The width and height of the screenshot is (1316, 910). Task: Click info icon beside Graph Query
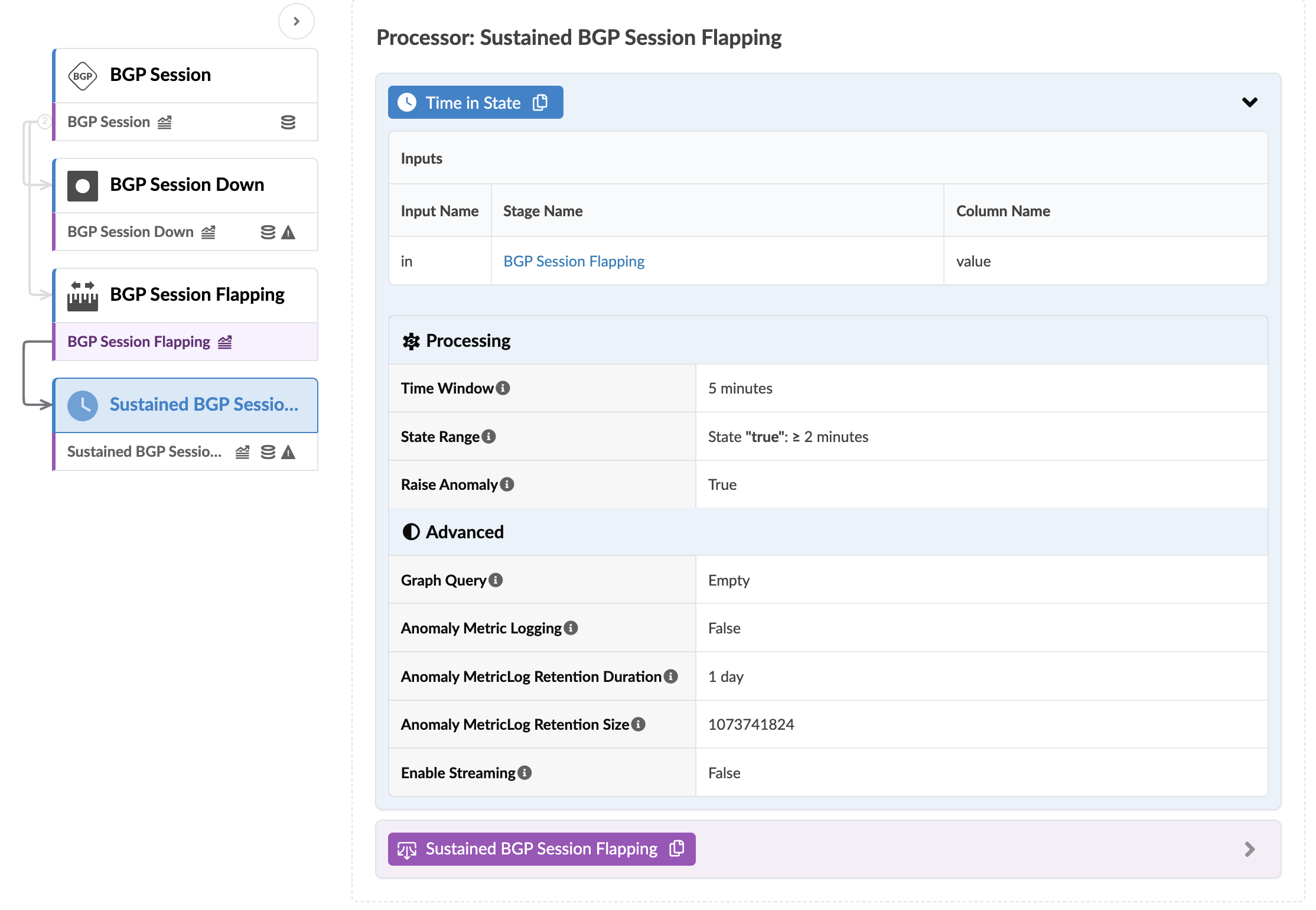click(x=496, y=580)
